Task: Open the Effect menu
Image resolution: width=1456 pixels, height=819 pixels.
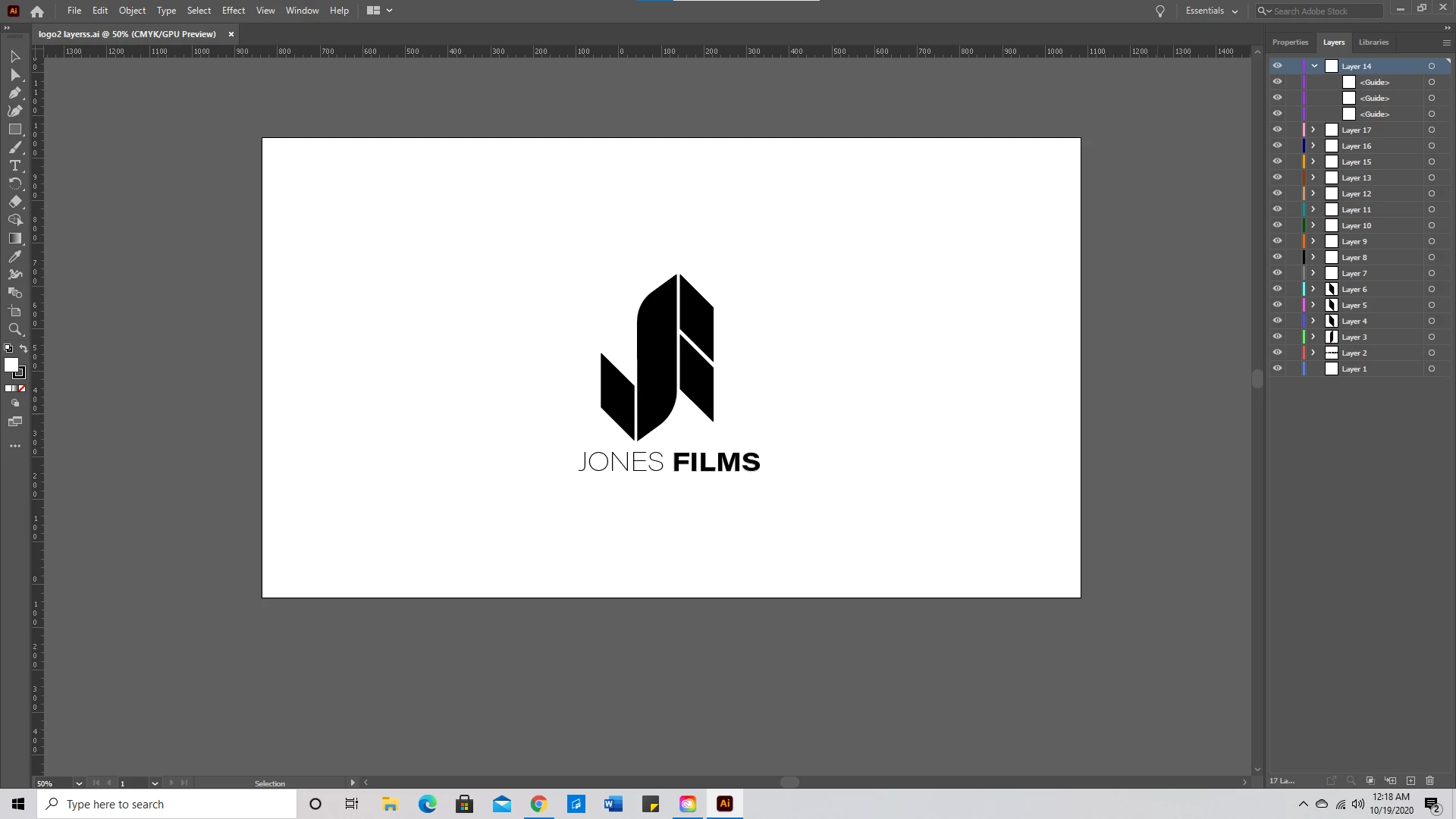Action: (x=233, y=11)
